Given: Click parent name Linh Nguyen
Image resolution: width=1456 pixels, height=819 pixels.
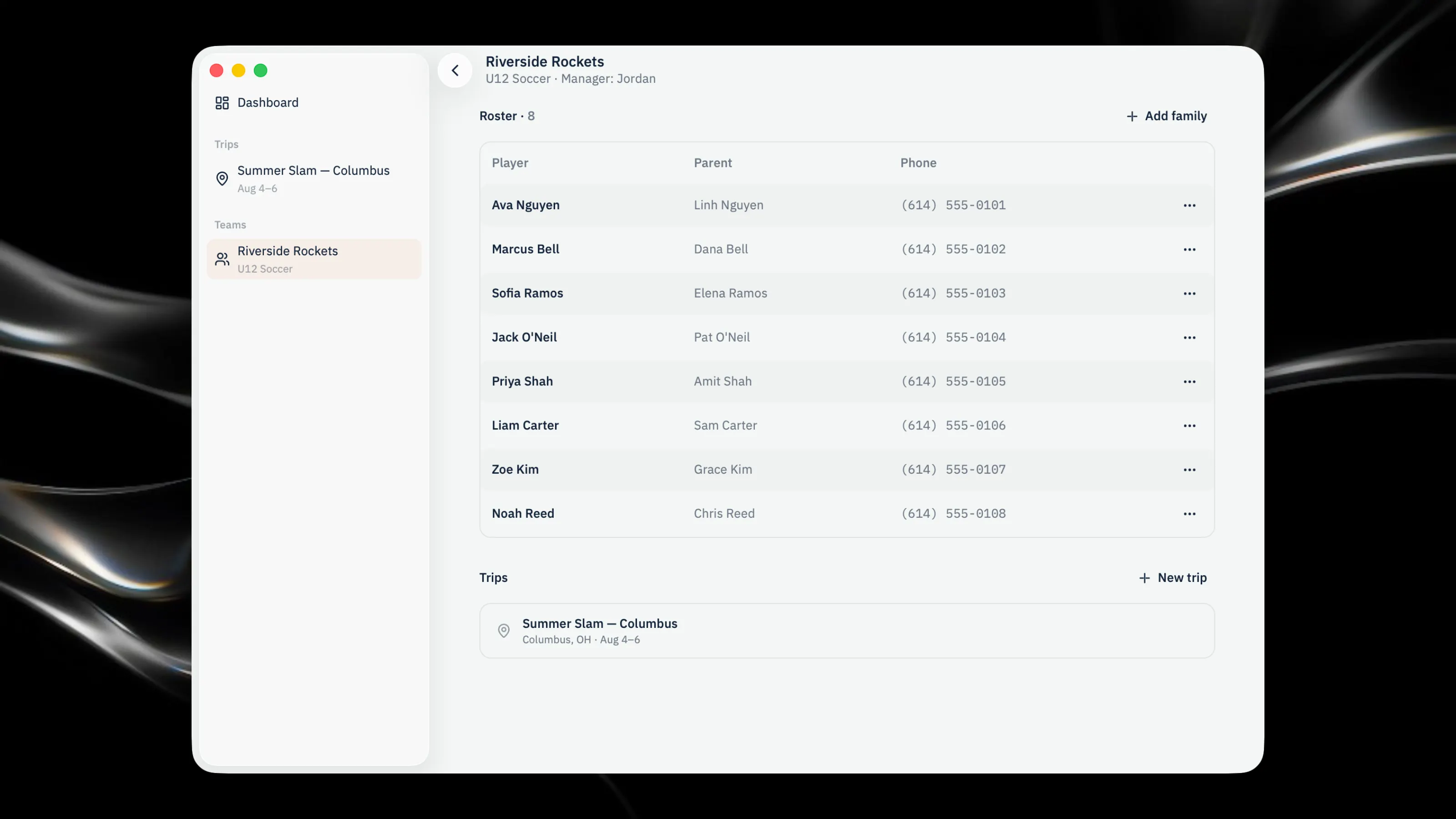Looking at the screenshot, I should pyautogui.click(x=728, y=205).
